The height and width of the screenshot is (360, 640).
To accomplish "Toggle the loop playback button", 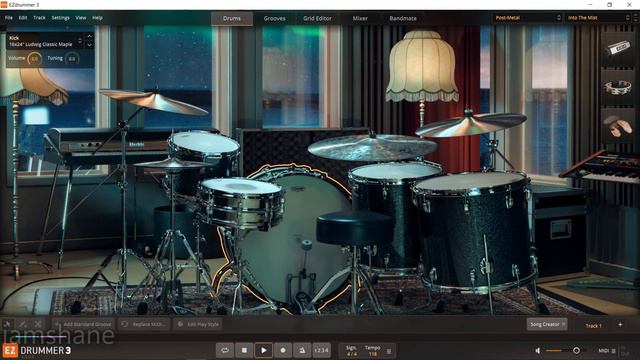I will 225,350.
